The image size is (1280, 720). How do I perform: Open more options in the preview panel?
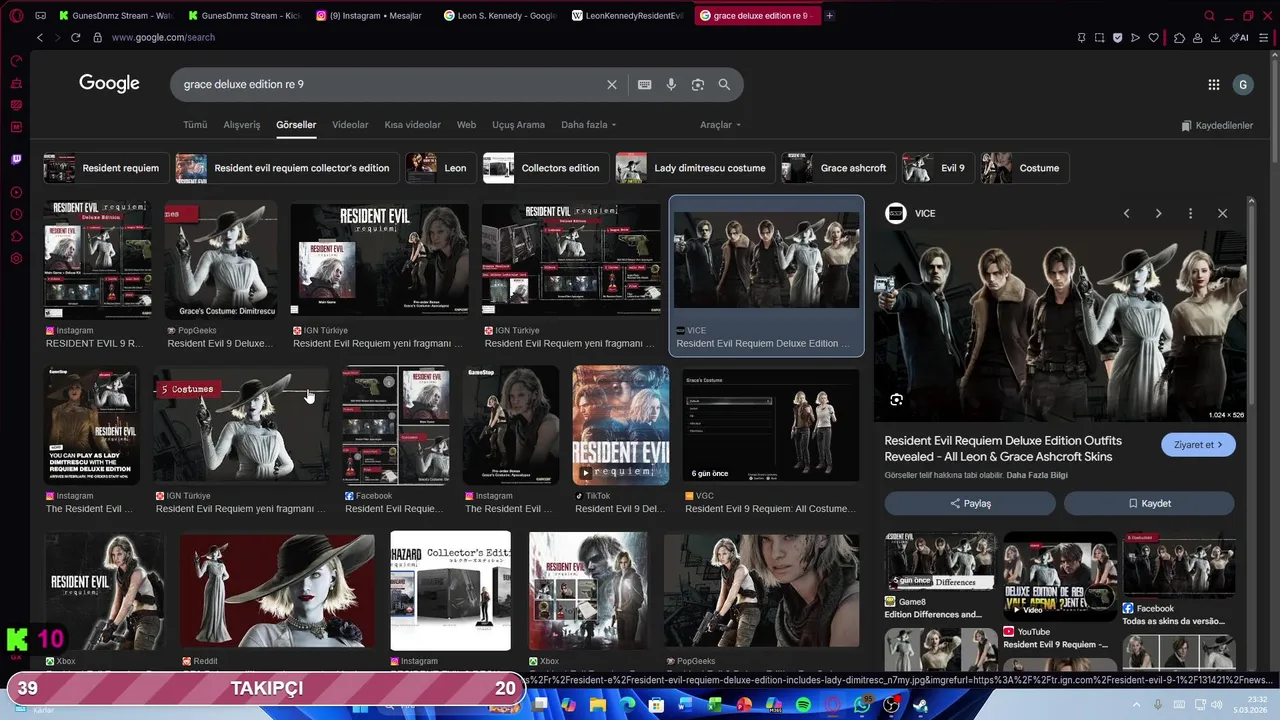(1190, 213)
